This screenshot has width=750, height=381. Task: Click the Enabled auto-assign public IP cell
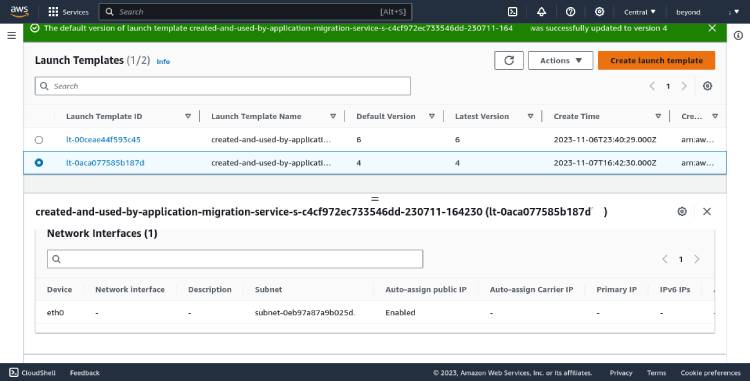pyautogui.click(x=400, y=313)
